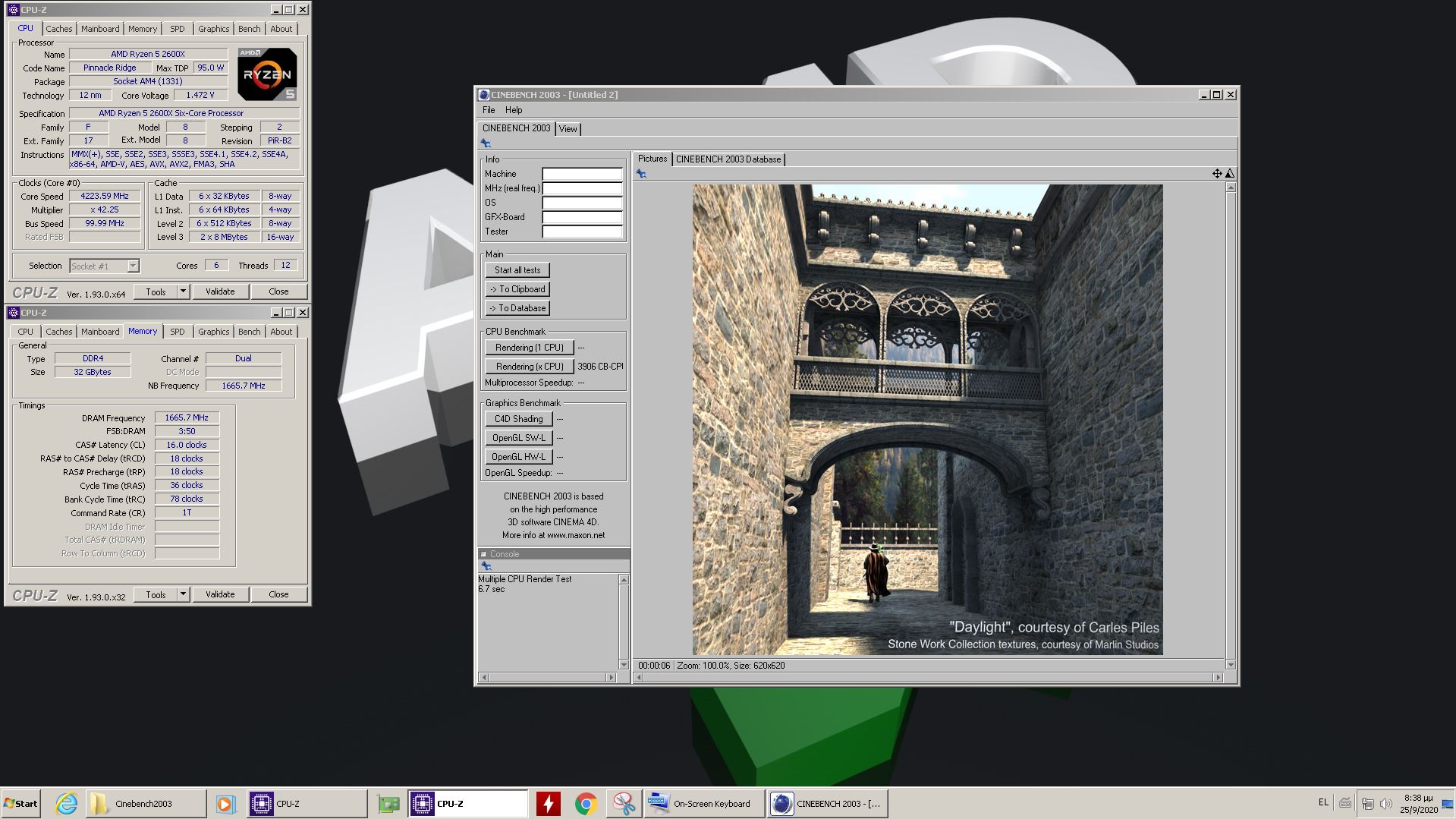
Task: Click the MHz (real freq.) input field
Action: [x=582, y=188]
